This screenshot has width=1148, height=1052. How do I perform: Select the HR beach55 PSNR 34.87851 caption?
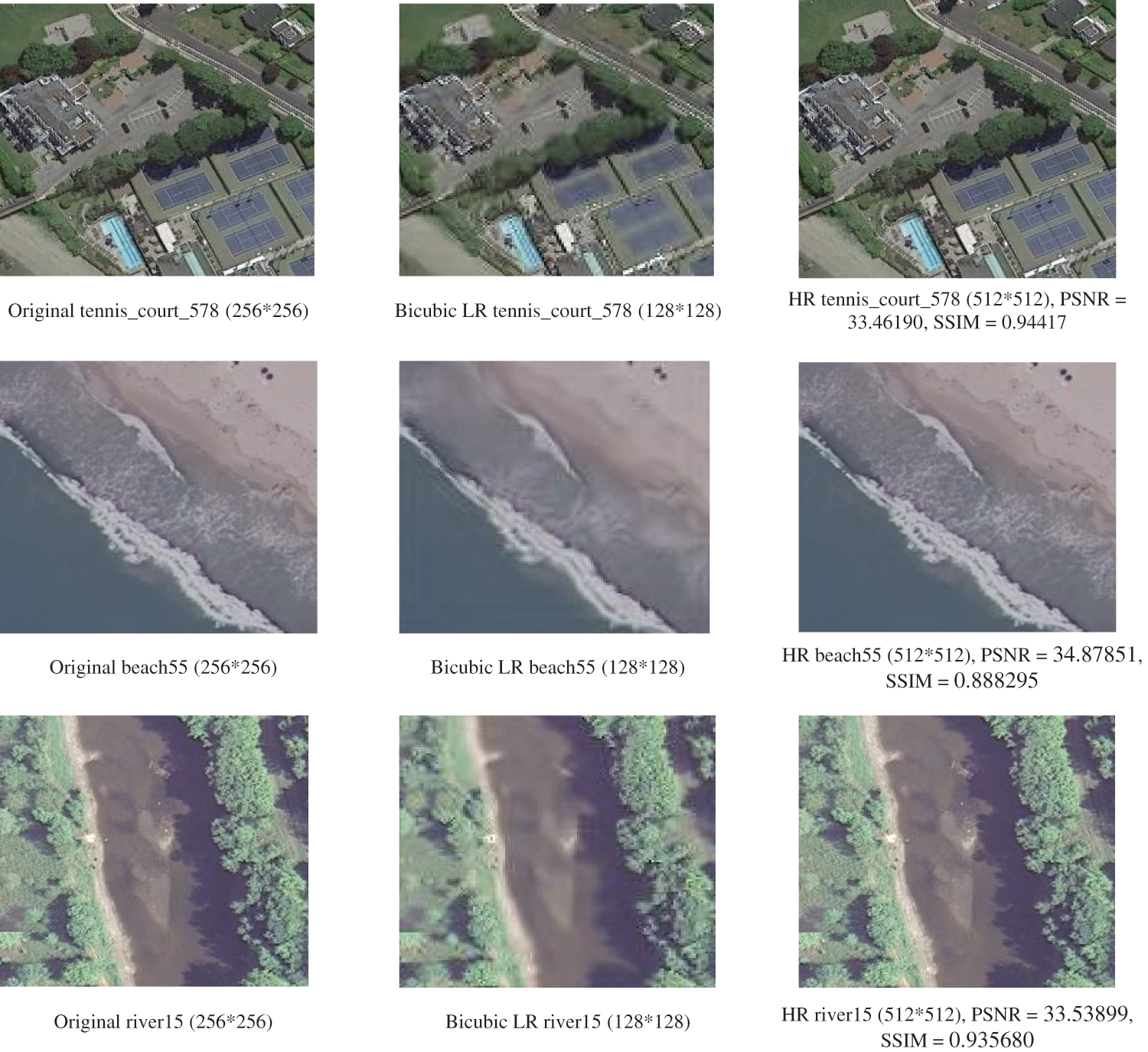(x=962, y=667)
